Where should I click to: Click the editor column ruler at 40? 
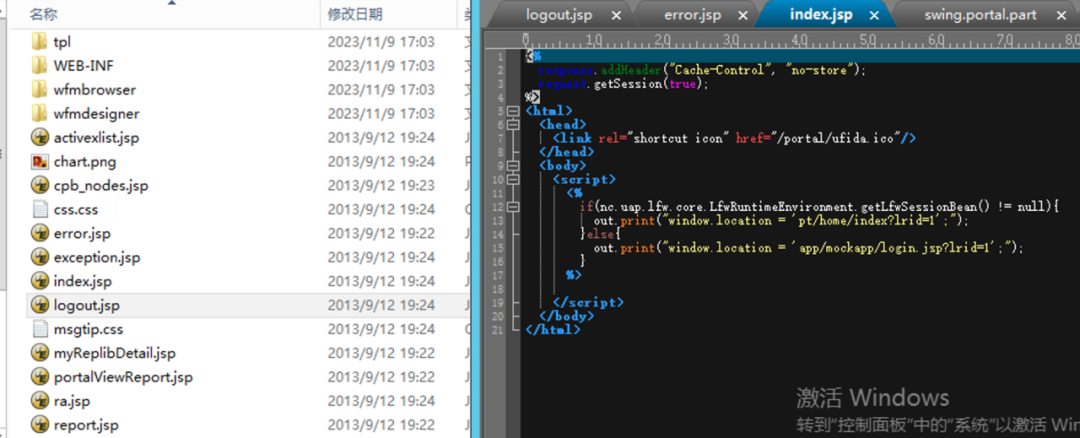(x=800, y=40)
